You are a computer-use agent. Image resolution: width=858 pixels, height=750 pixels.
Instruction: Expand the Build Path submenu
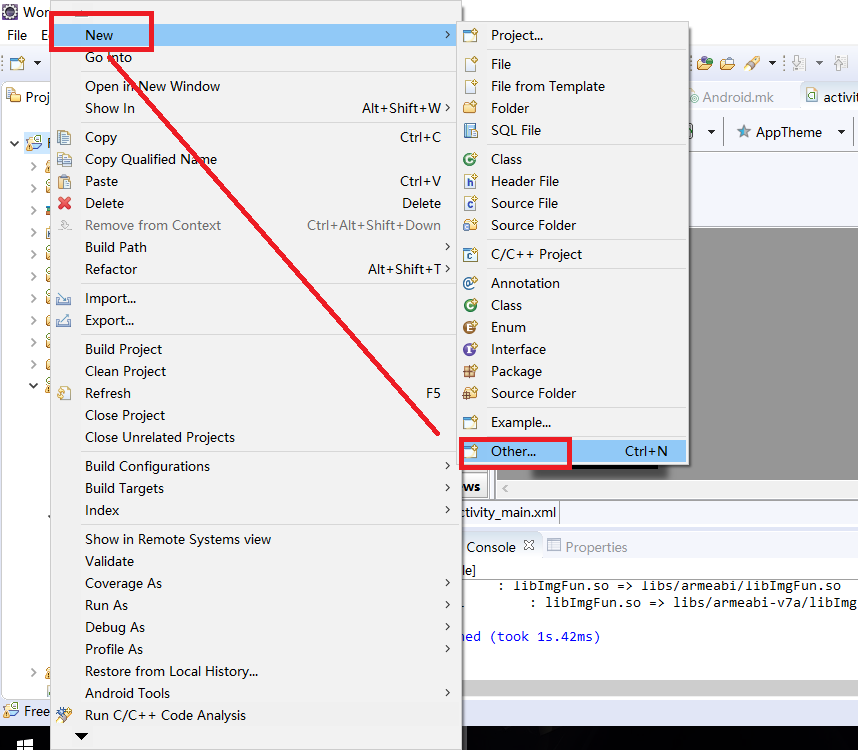tap(255, 247)
